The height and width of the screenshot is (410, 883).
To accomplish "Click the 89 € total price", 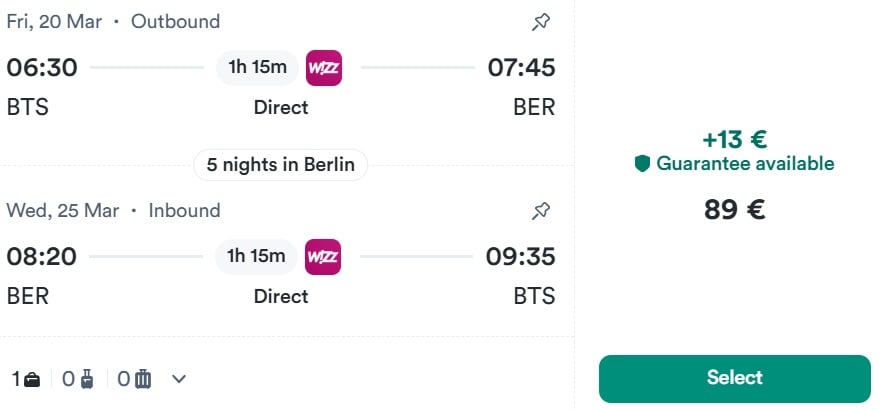I will click(735, 211).
